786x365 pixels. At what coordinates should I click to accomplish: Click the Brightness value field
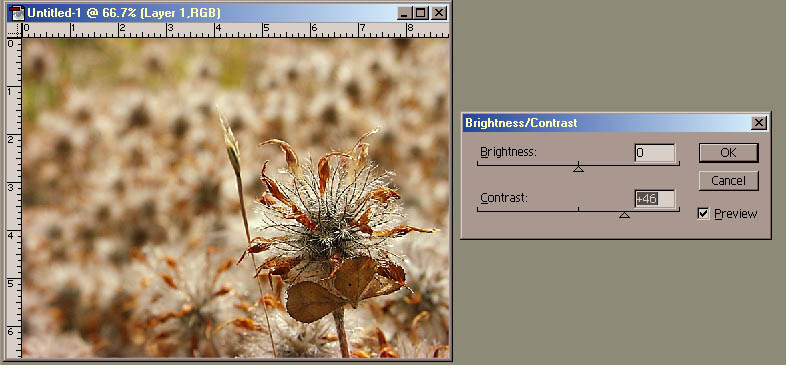(655, 153)
